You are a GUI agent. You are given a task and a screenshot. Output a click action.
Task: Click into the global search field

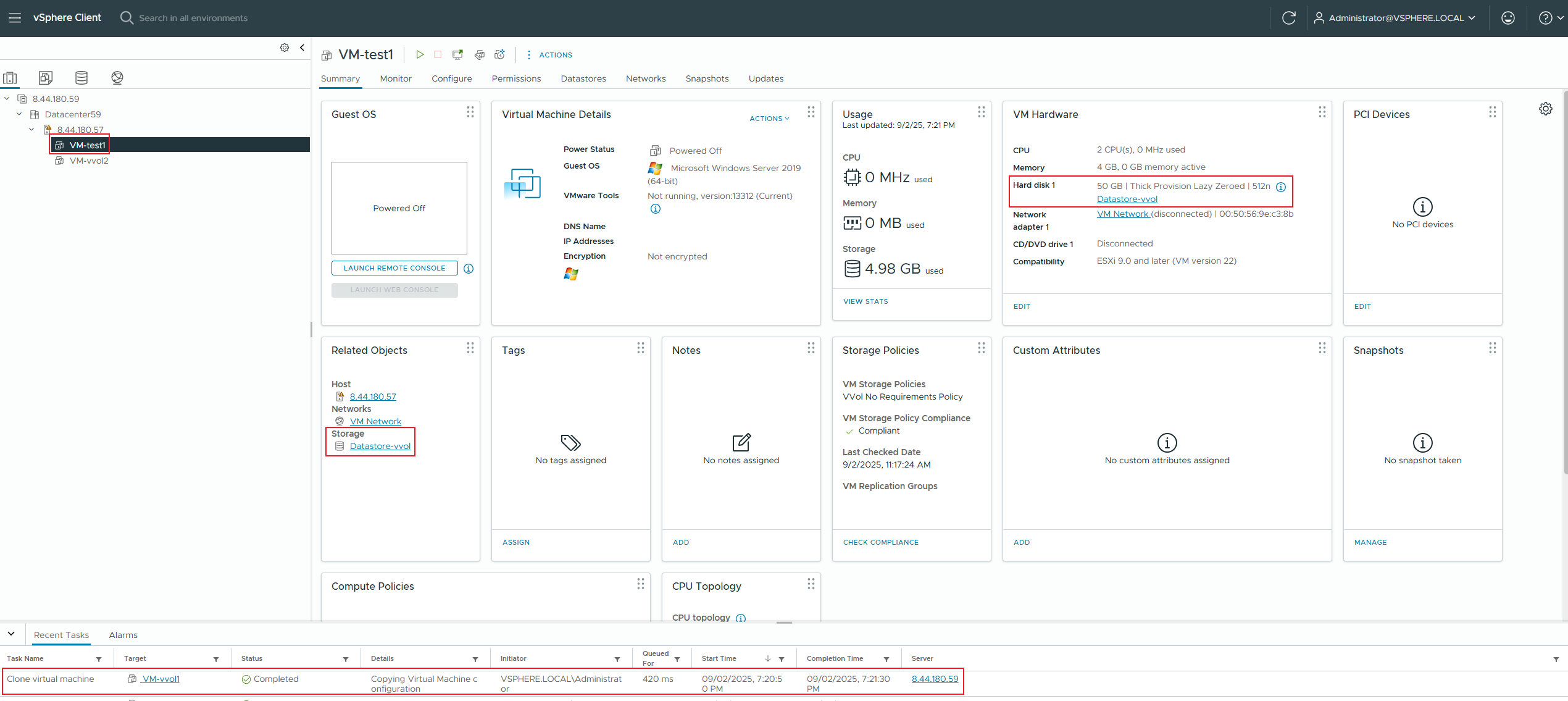point(193,18)
